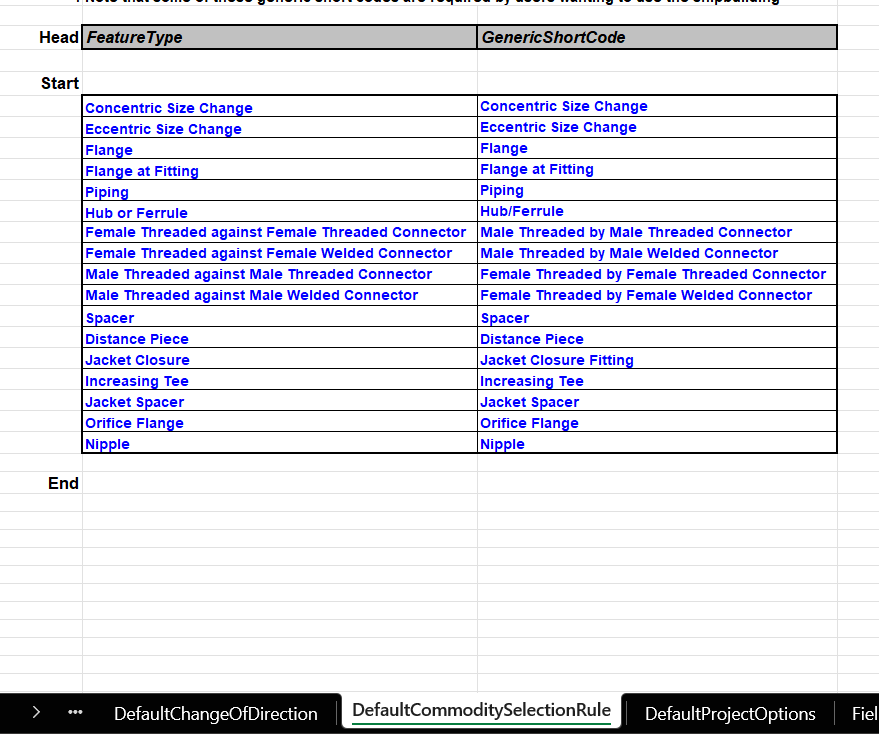879x734 pixels.
Task: Select GenericShortCode cell Distance Piece
Action: (657, 338)
